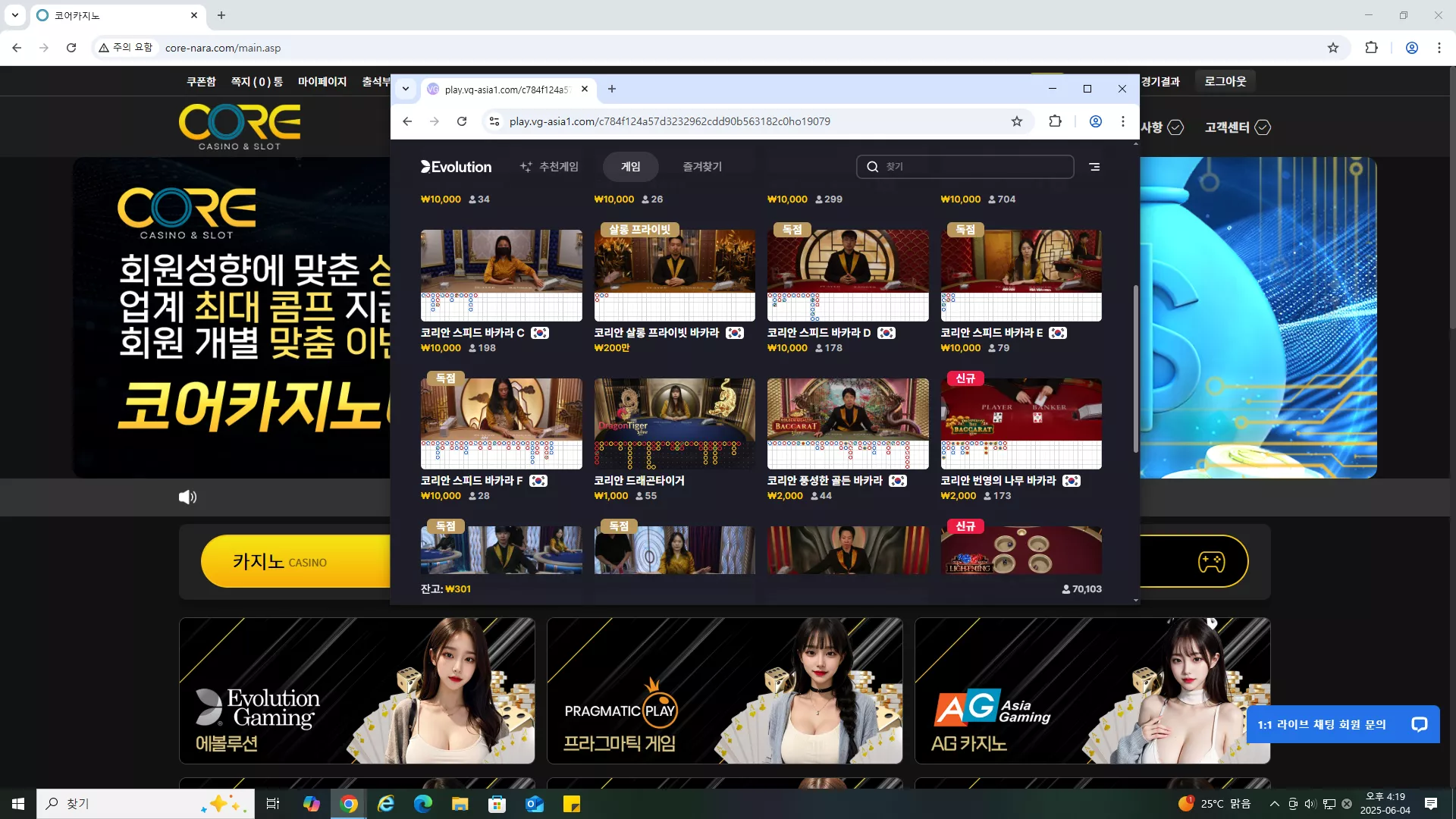Select the 게임 tab in Evolution lobby
Screen dimensions: 1456x819
click(631, 167)
